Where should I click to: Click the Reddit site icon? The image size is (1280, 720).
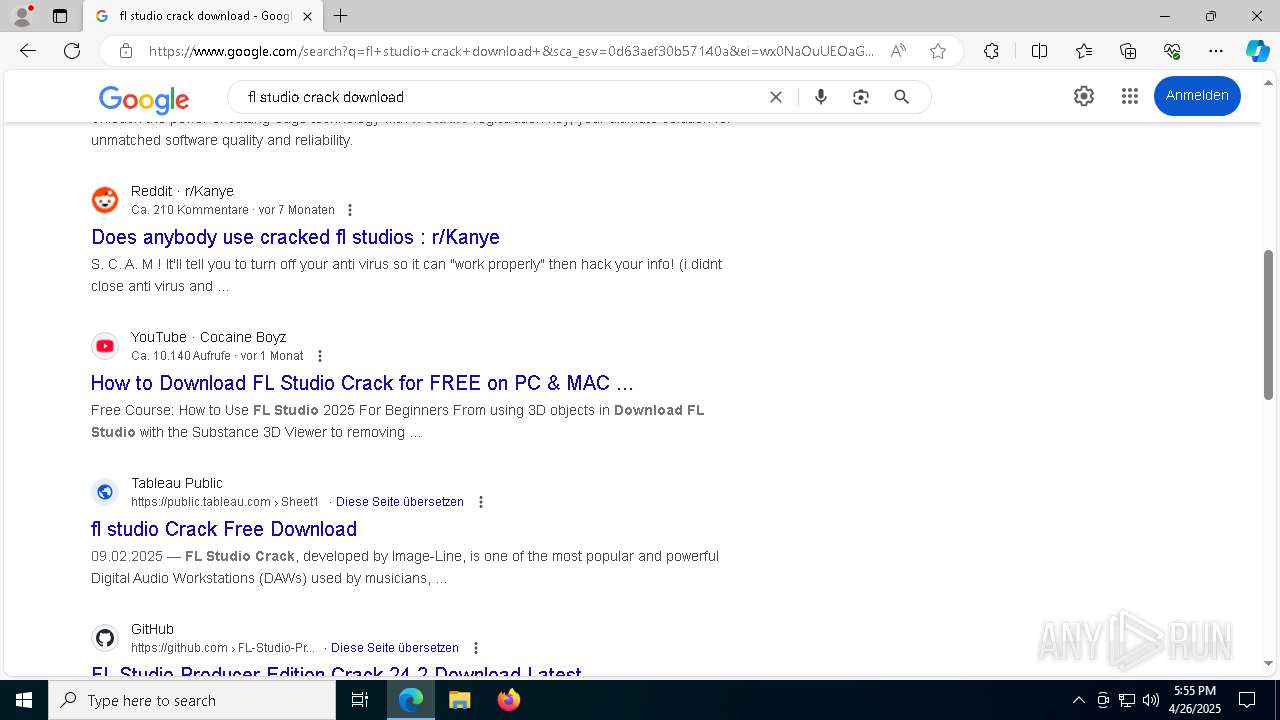click(x=105, y=200)
